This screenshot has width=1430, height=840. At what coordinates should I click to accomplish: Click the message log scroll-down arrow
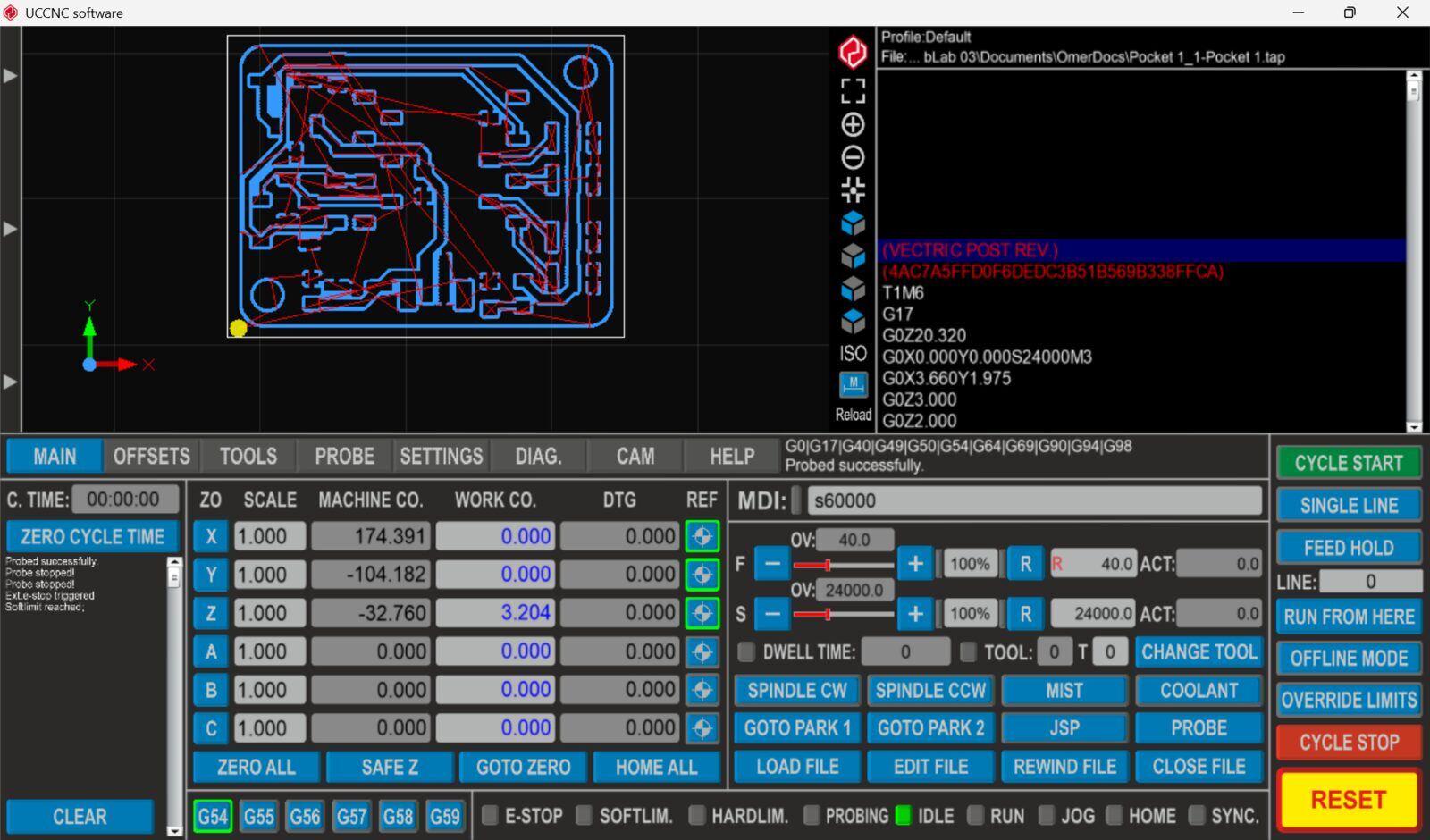pos(174,830)
